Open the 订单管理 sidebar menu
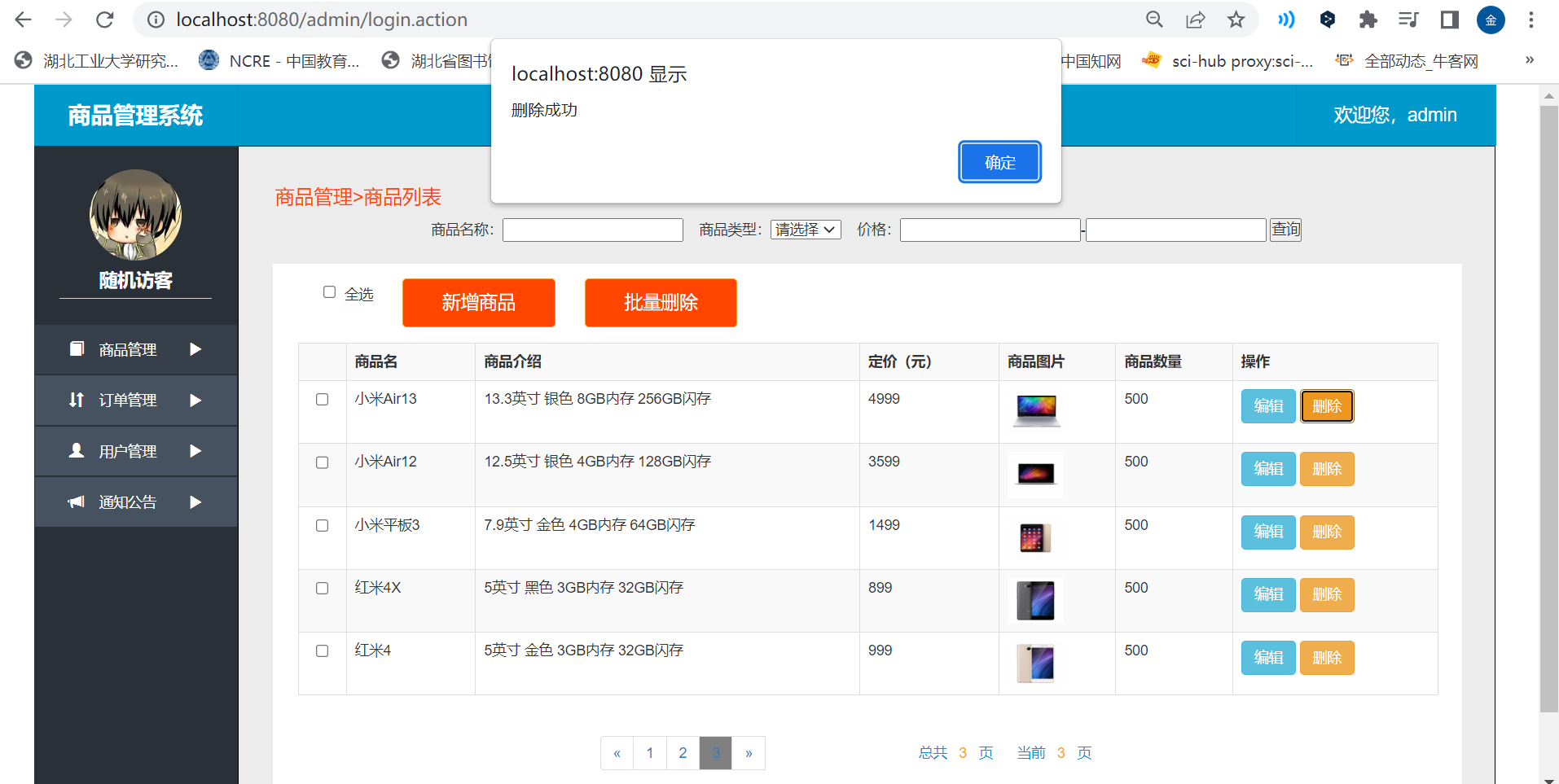 pos(136,400)
